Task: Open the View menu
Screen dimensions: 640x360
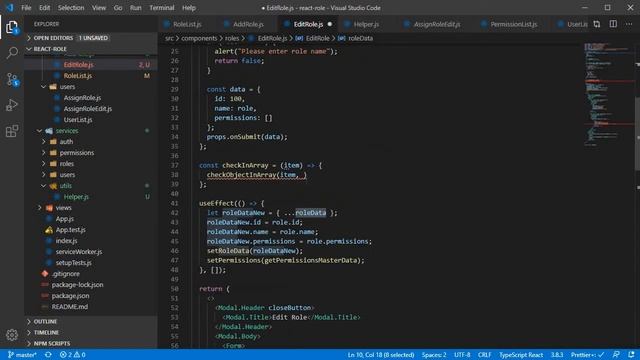Action: point(99,8)
